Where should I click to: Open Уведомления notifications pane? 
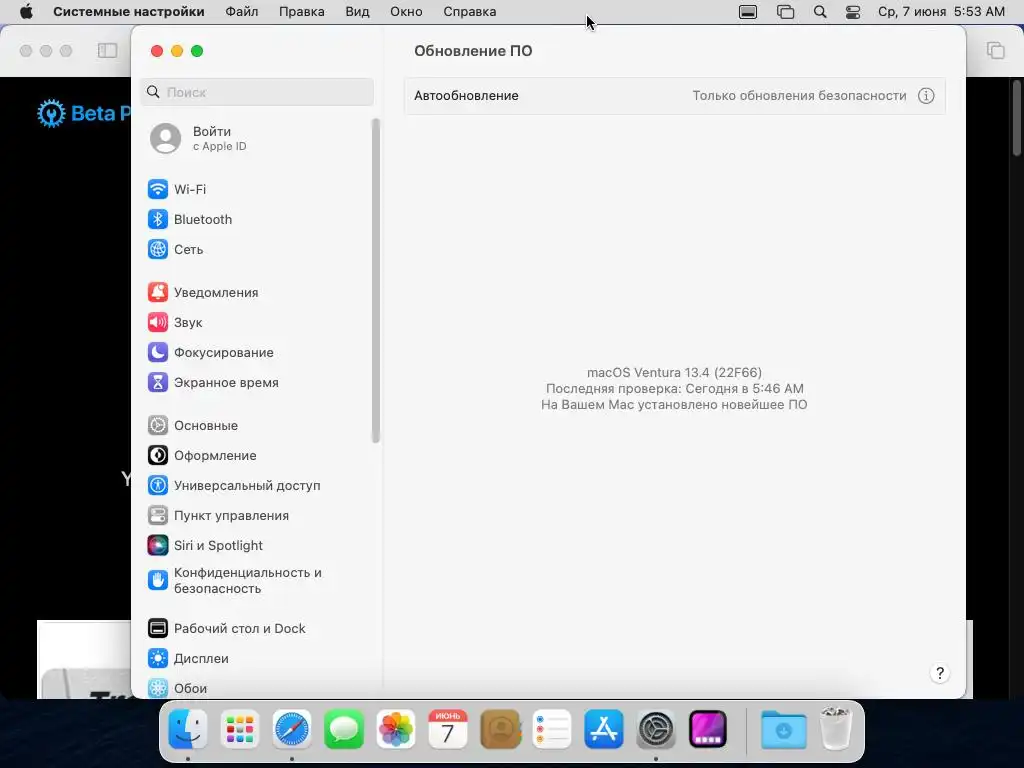[x=202, y=293]
